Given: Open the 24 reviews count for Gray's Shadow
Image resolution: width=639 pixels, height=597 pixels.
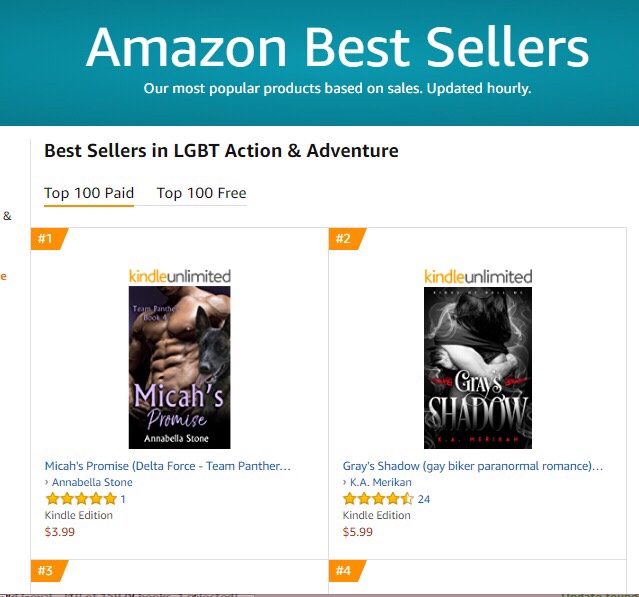Looking at the screenshot, I should pos(424,499).
